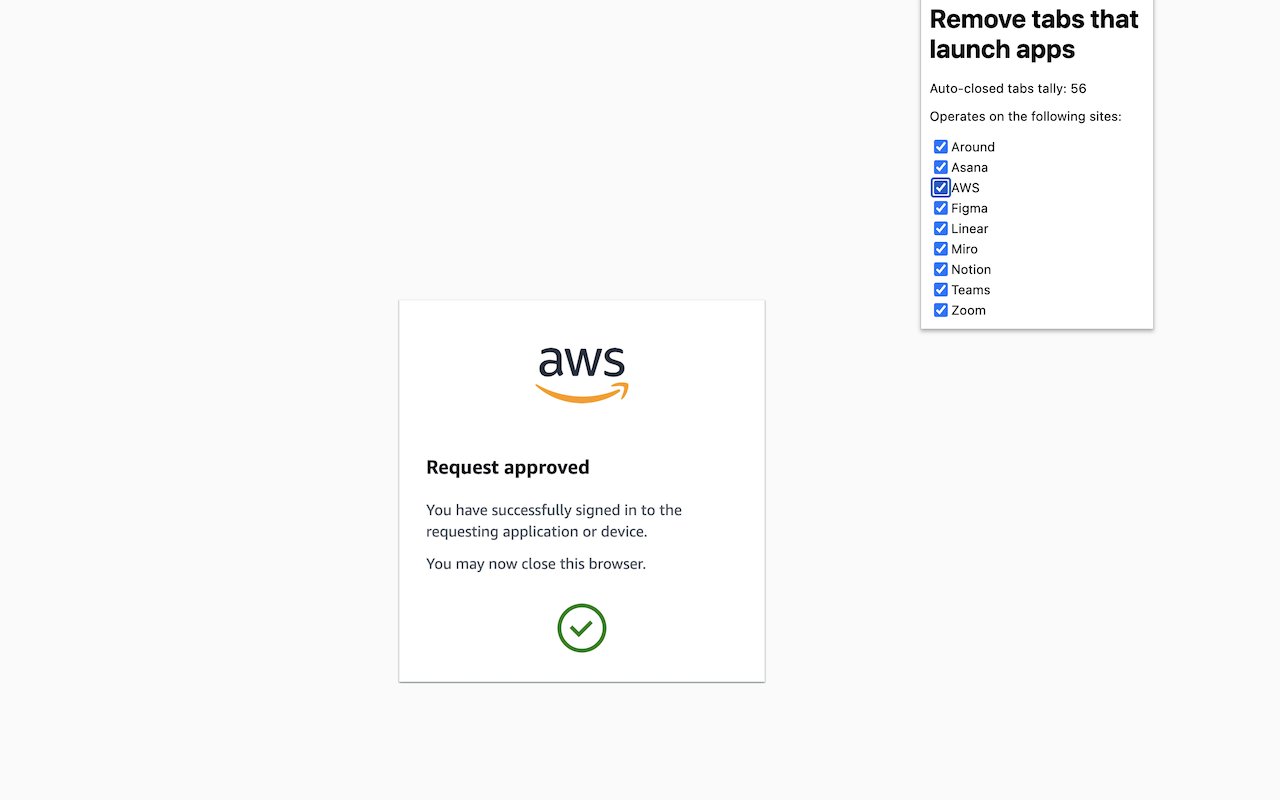The width and height of the screenshot is (1280, 800).
Task: Toggle the Notion checkbox off
Action: [941, 270]
